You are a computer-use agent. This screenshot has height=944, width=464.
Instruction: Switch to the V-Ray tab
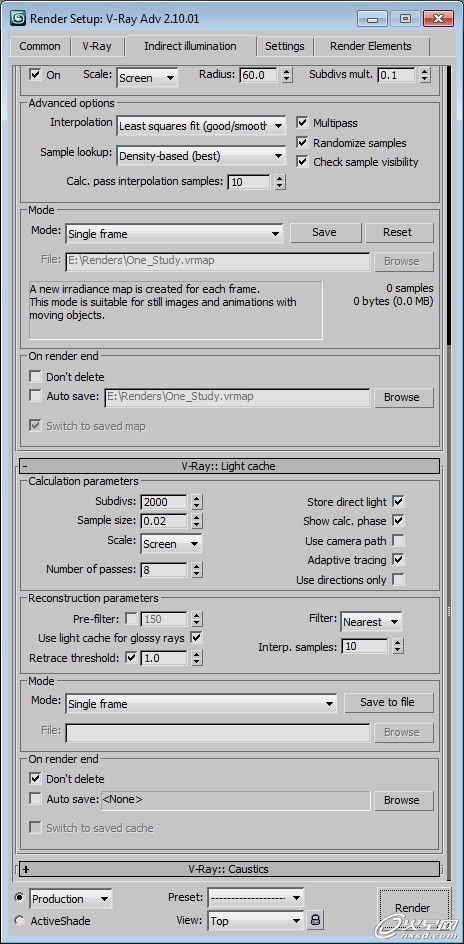97,46
